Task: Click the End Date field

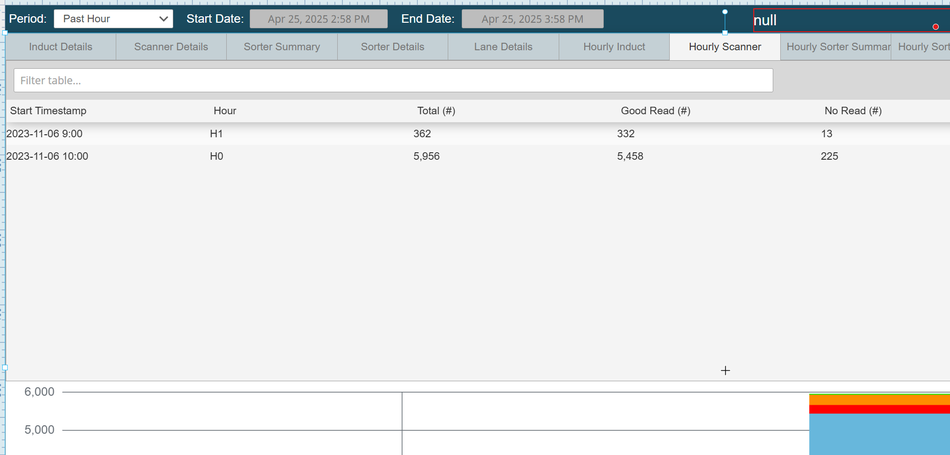Action: (x=532, y=19)
